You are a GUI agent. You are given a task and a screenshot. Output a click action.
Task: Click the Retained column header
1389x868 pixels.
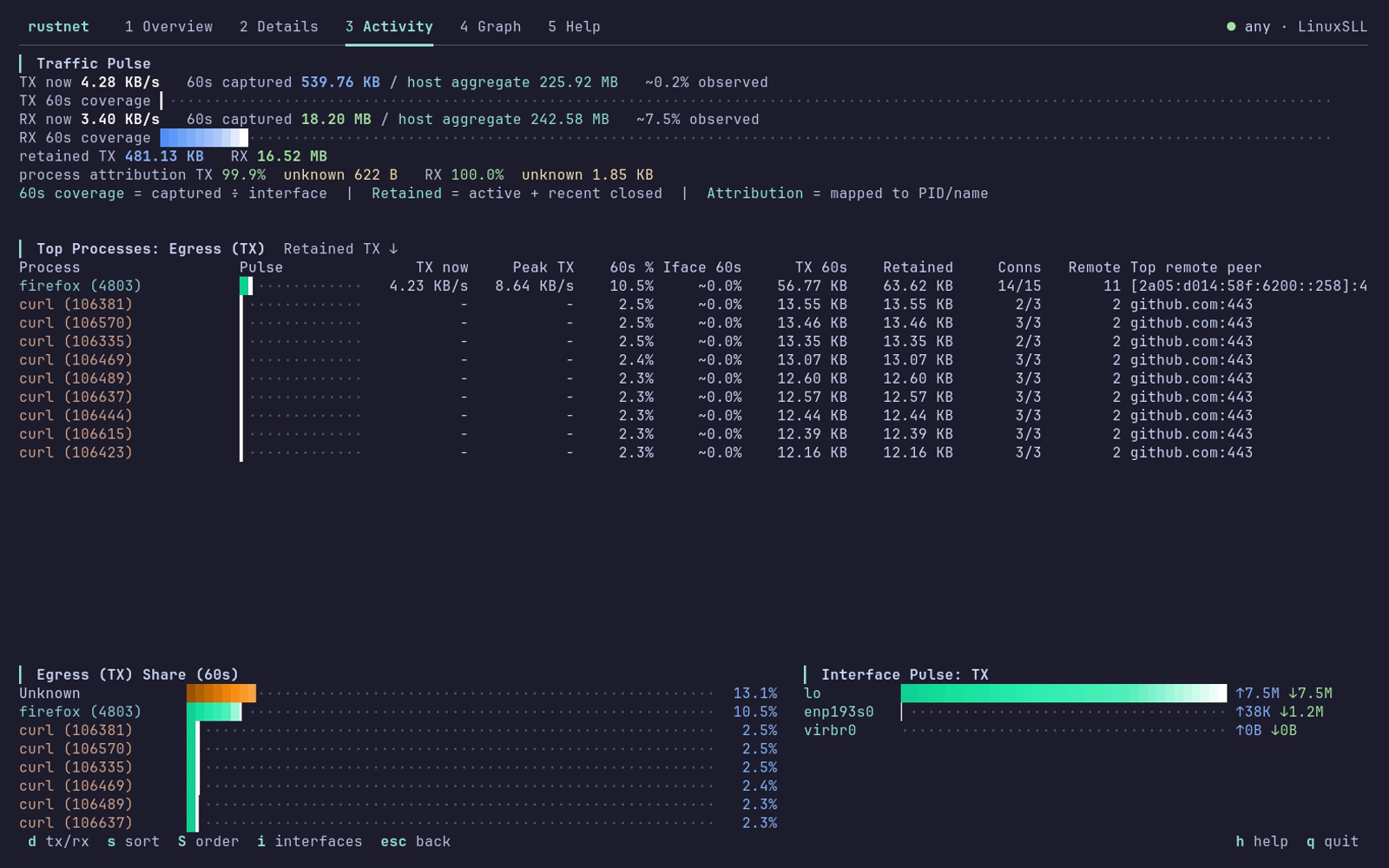point(918,267)
